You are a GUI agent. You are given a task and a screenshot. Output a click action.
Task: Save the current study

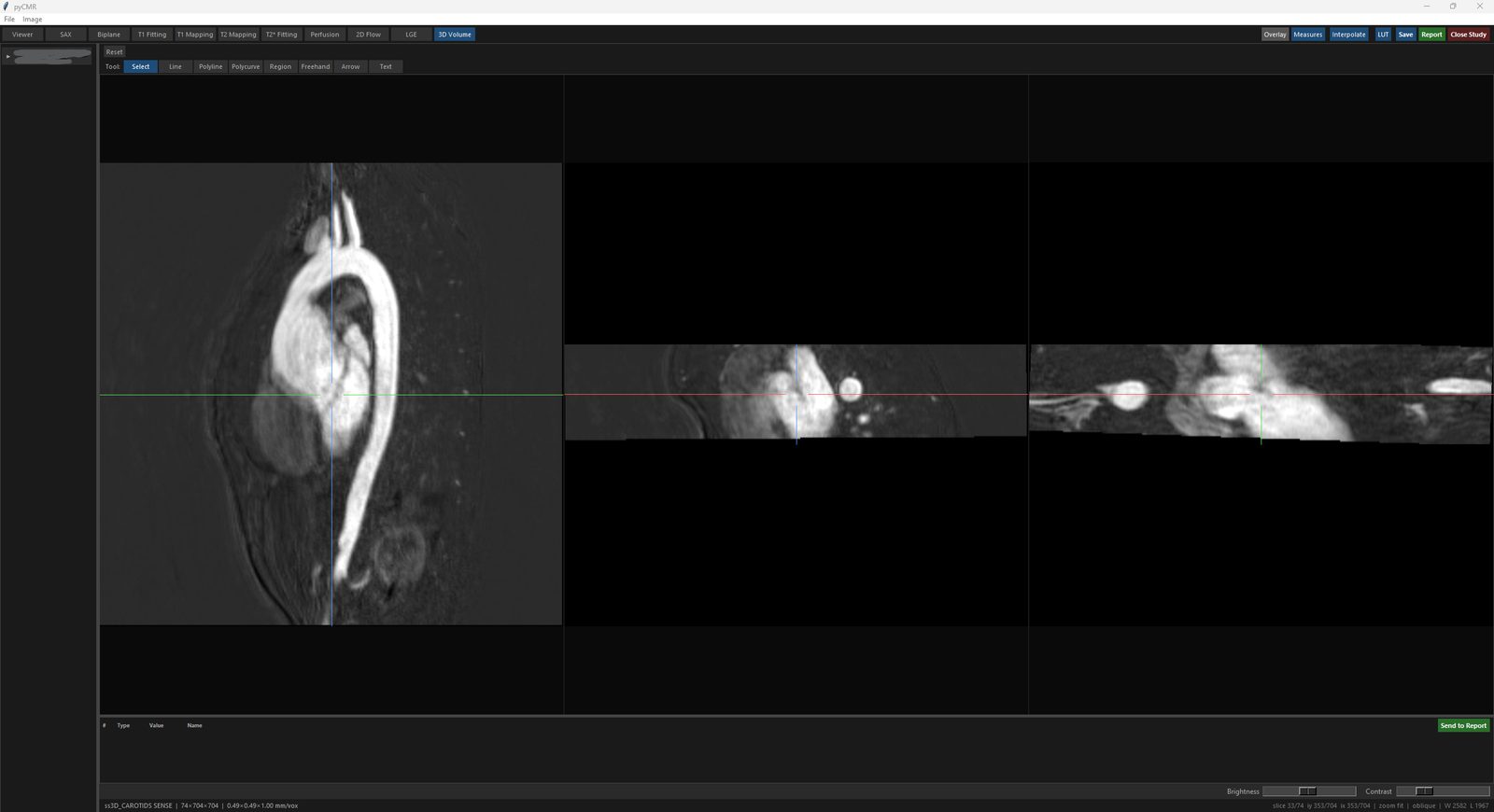1405,35
